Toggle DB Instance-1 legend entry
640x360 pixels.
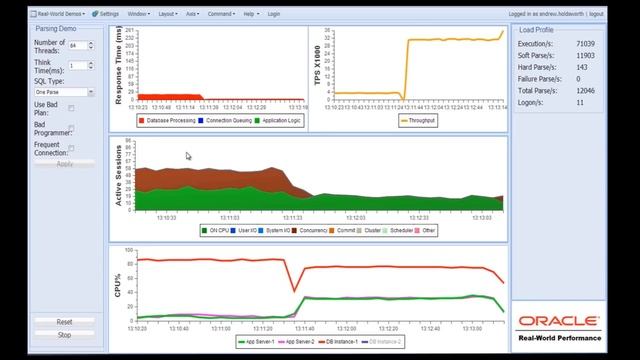(338, 342)
